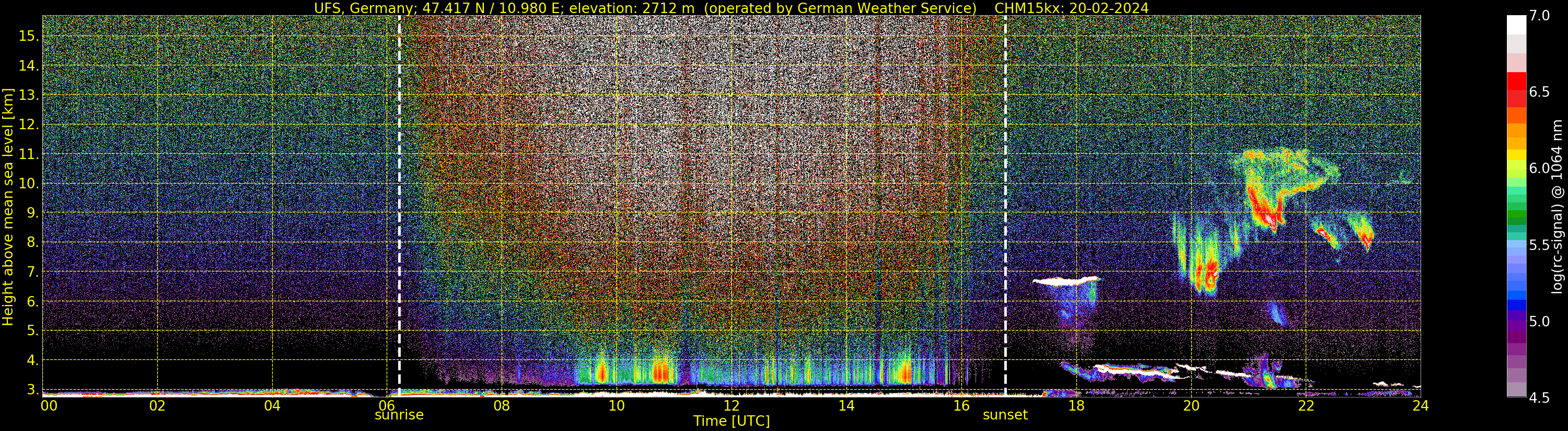Viewport: 1568px width, 431px height.
Task: Click the 'sunset' label below the time axis
Action: click(1005, 415)
